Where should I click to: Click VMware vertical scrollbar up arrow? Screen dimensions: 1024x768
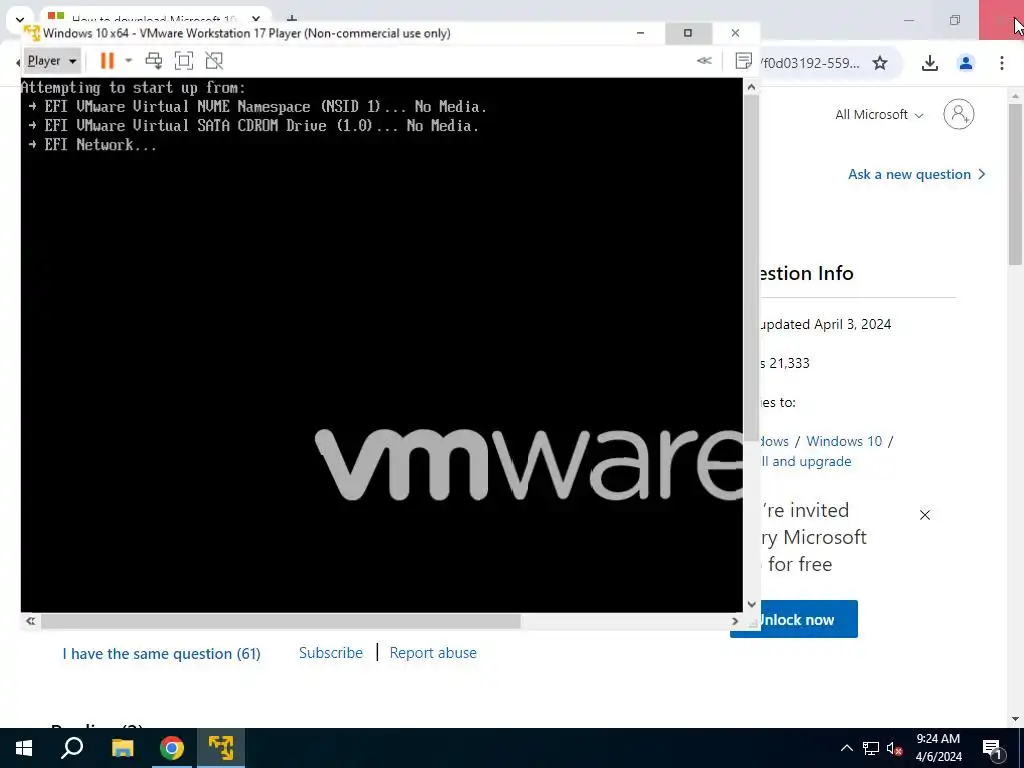tap(751, 86)
